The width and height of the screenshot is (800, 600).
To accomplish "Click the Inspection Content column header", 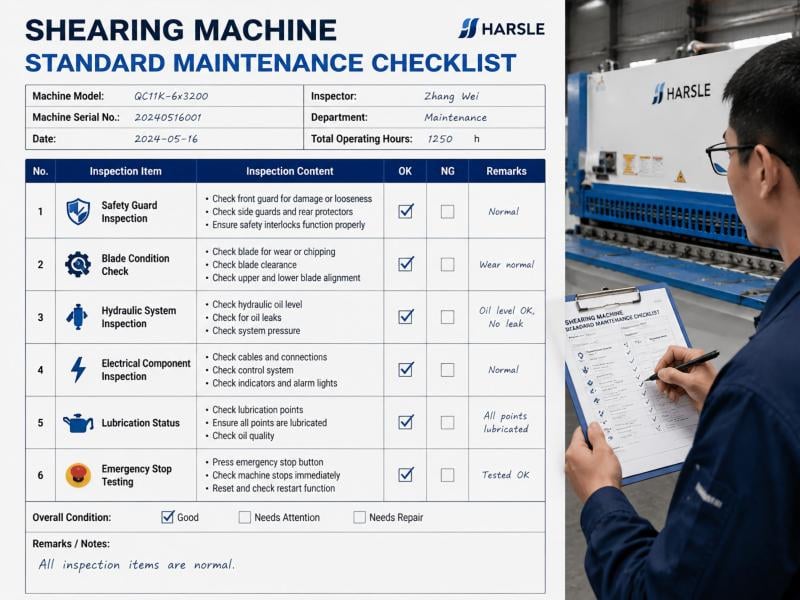I will click(x=290, y=171).
